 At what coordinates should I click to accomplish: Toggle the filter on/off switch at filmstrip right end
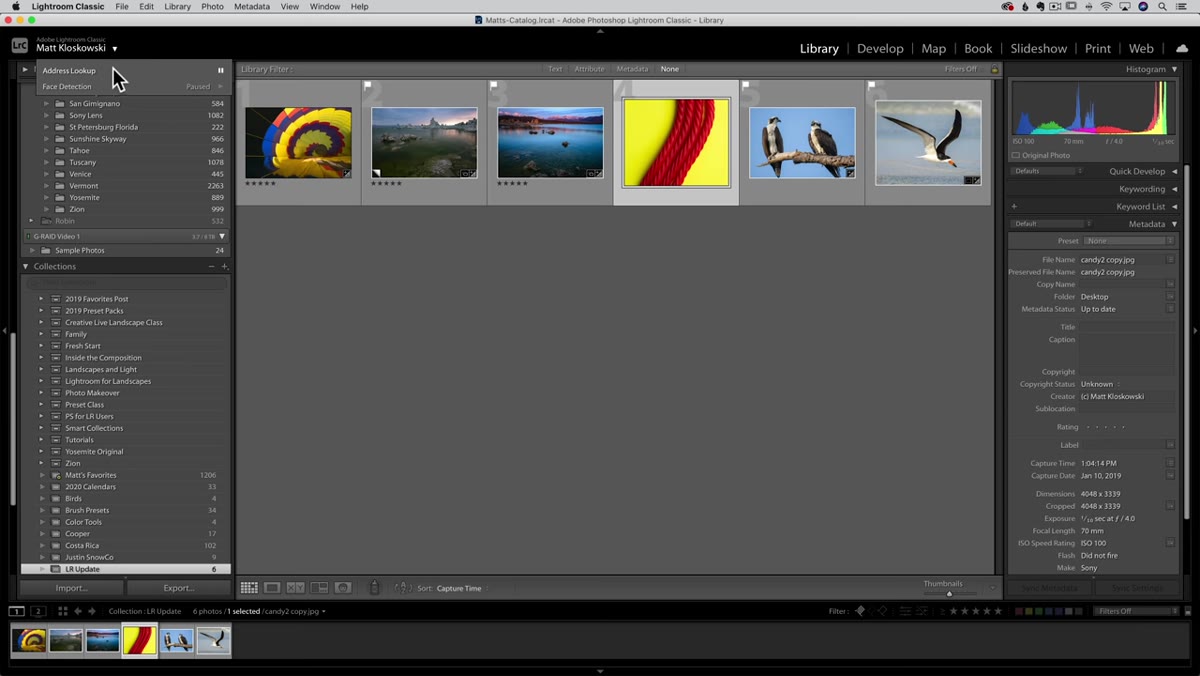pos(1188,611)
